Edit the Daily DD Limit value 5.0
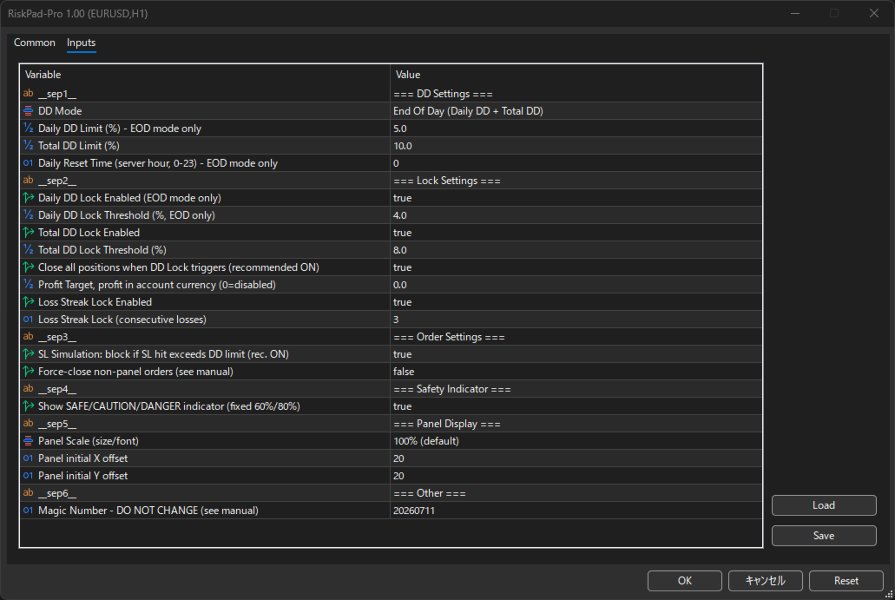Screen dimensions: 895x600 coord(576,128)
